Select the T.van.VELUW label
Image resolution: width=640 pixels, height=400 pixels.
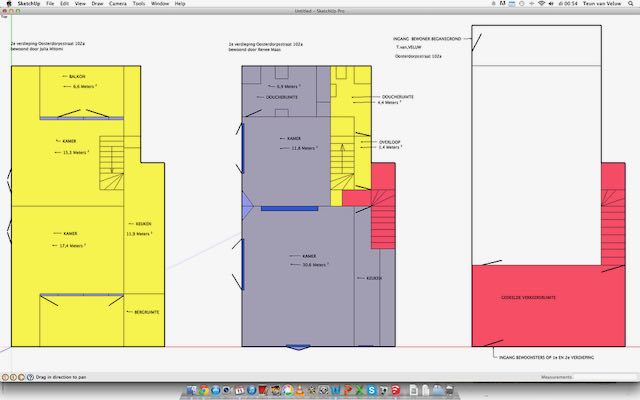point(409,47)
